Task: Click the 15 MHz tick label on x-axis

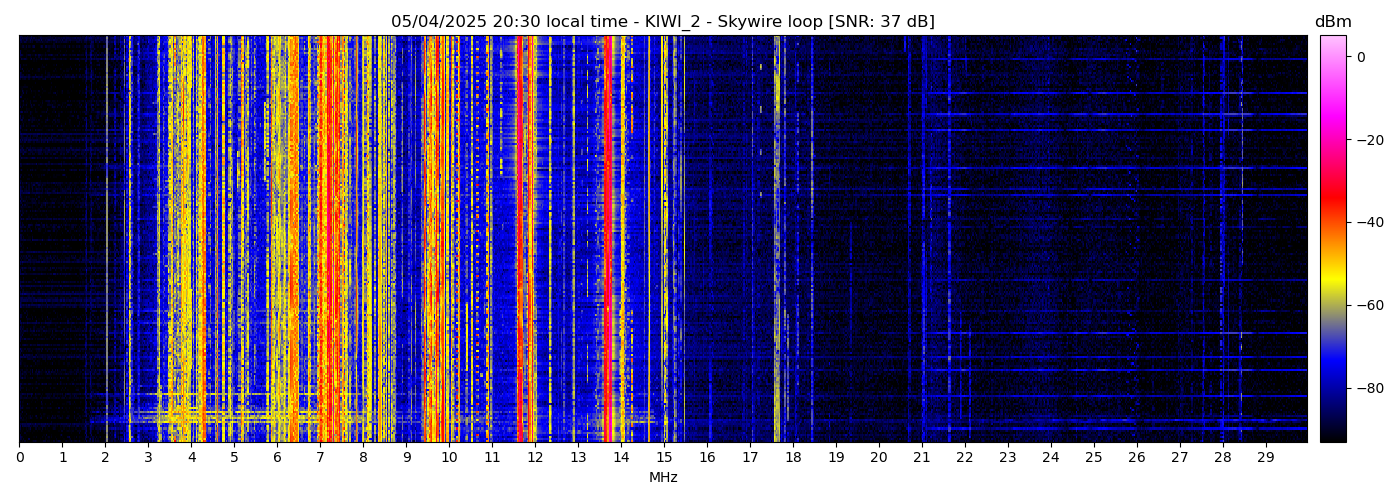Action: point(664,458)
